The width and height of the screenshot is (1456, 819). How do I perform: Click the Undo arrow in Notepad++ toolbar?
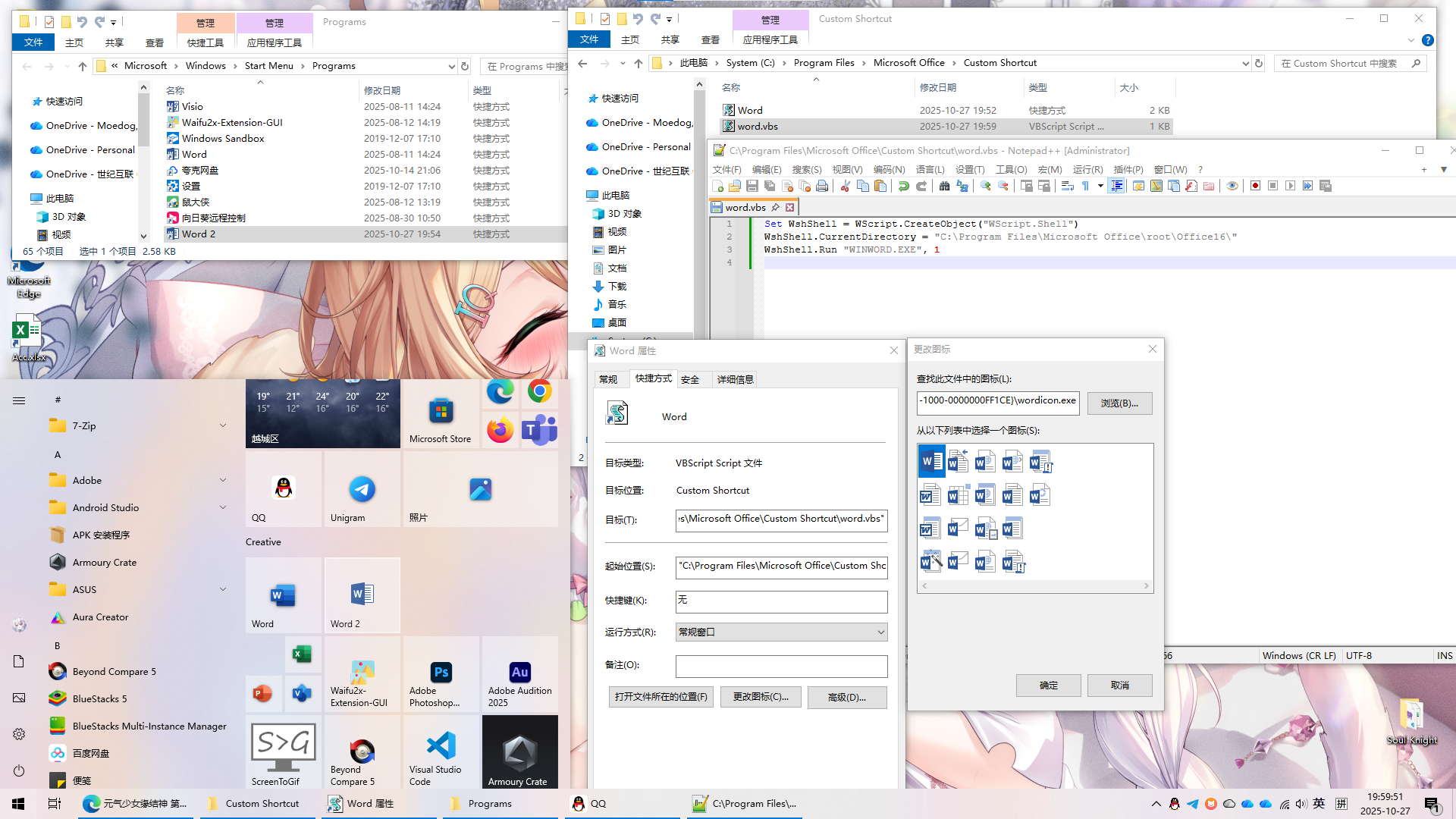coord(903,186)
